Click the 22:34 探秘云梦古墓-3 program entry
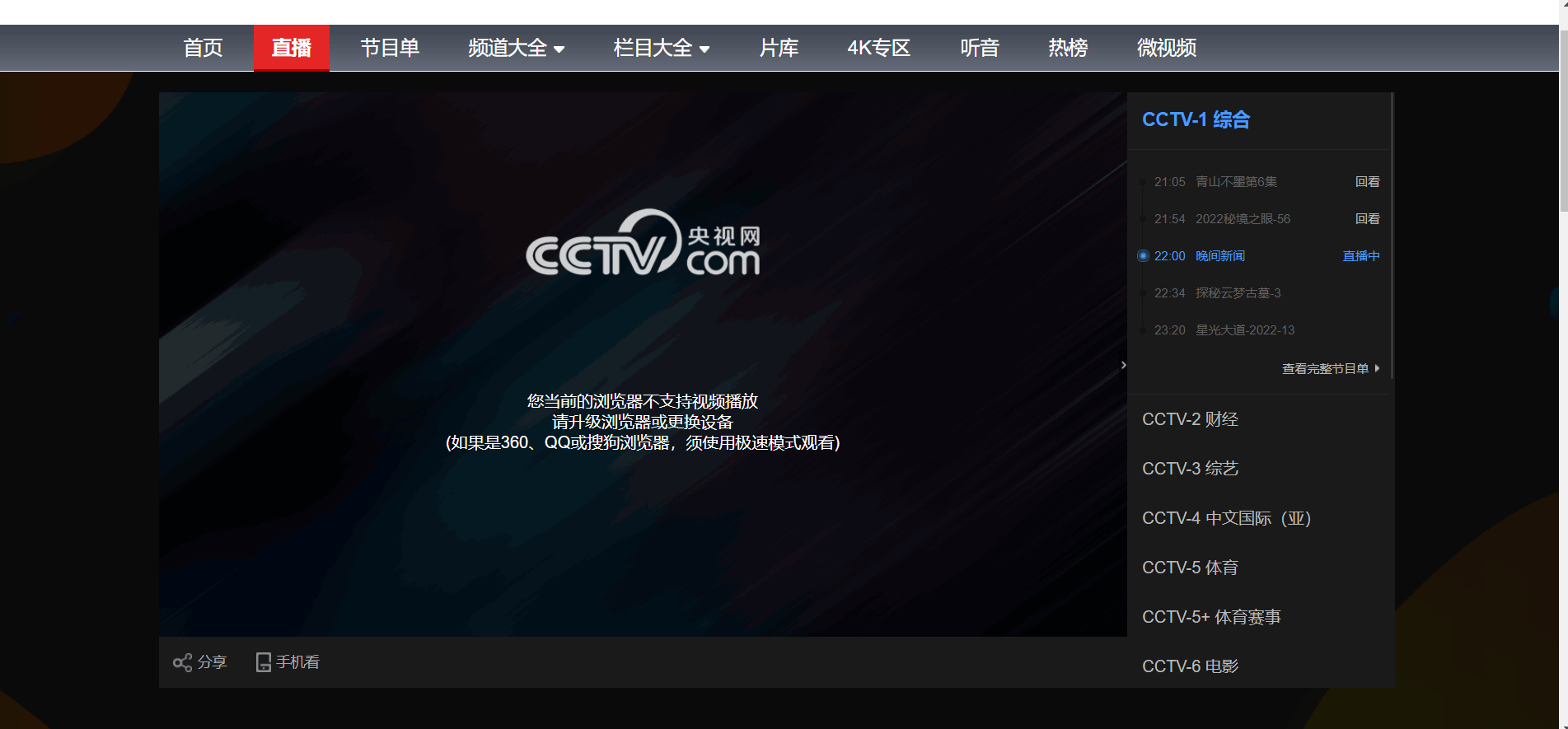 coord(1217,293)
